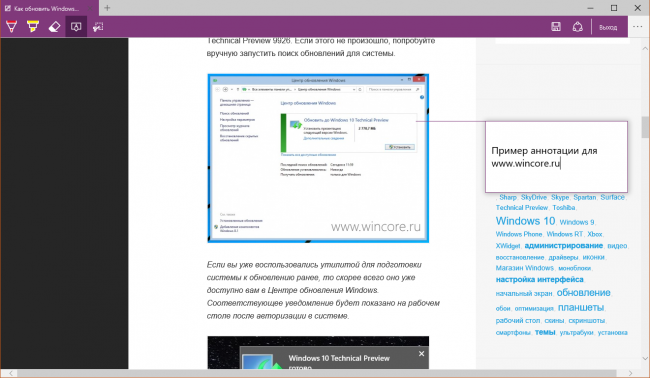The image size is (650, 378).
Task: Activate the typed note comment tool
Action: click(x=76, y=27)
